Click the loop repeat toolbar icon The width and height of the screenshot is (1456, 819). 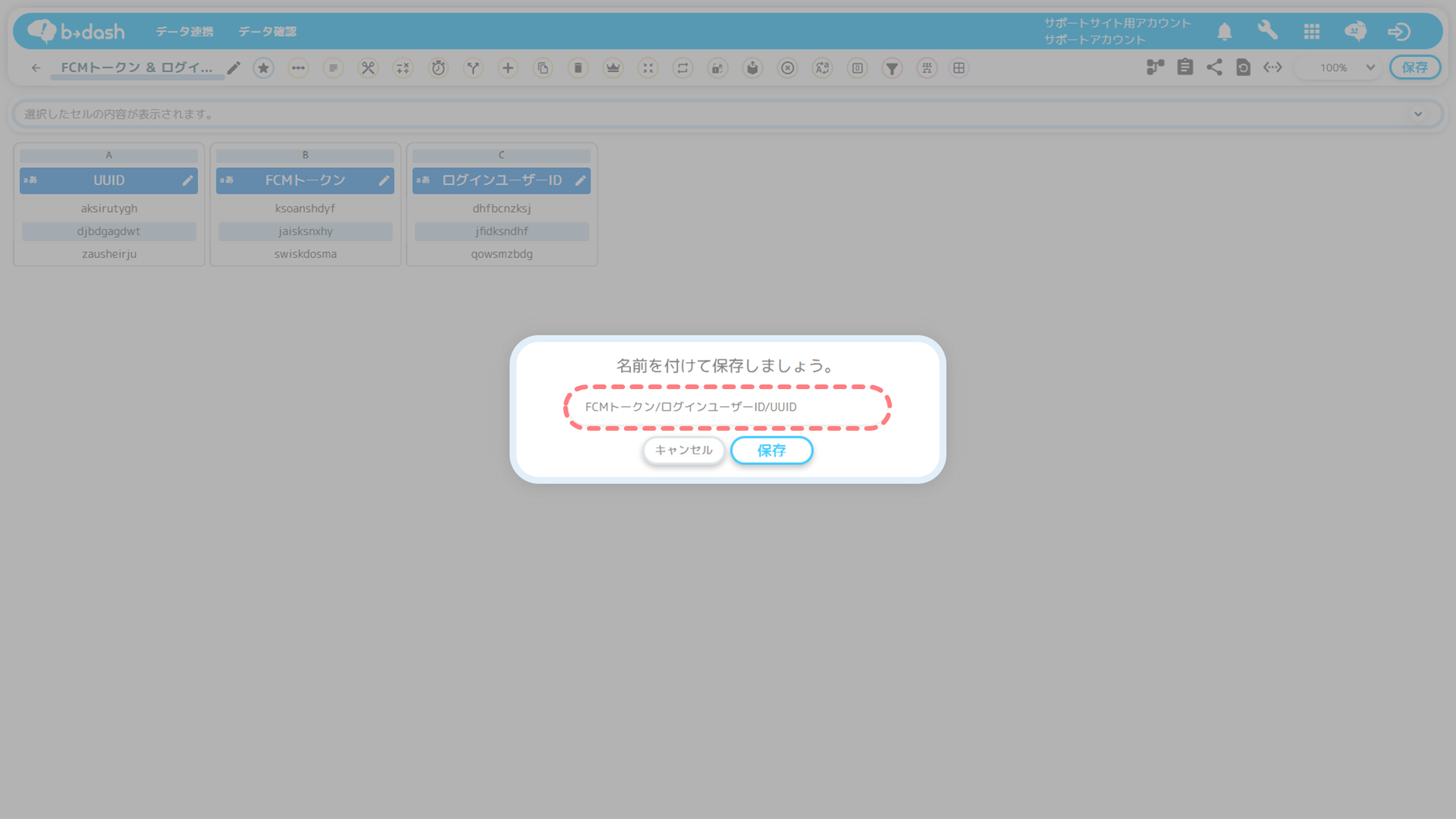coord(683,68)
